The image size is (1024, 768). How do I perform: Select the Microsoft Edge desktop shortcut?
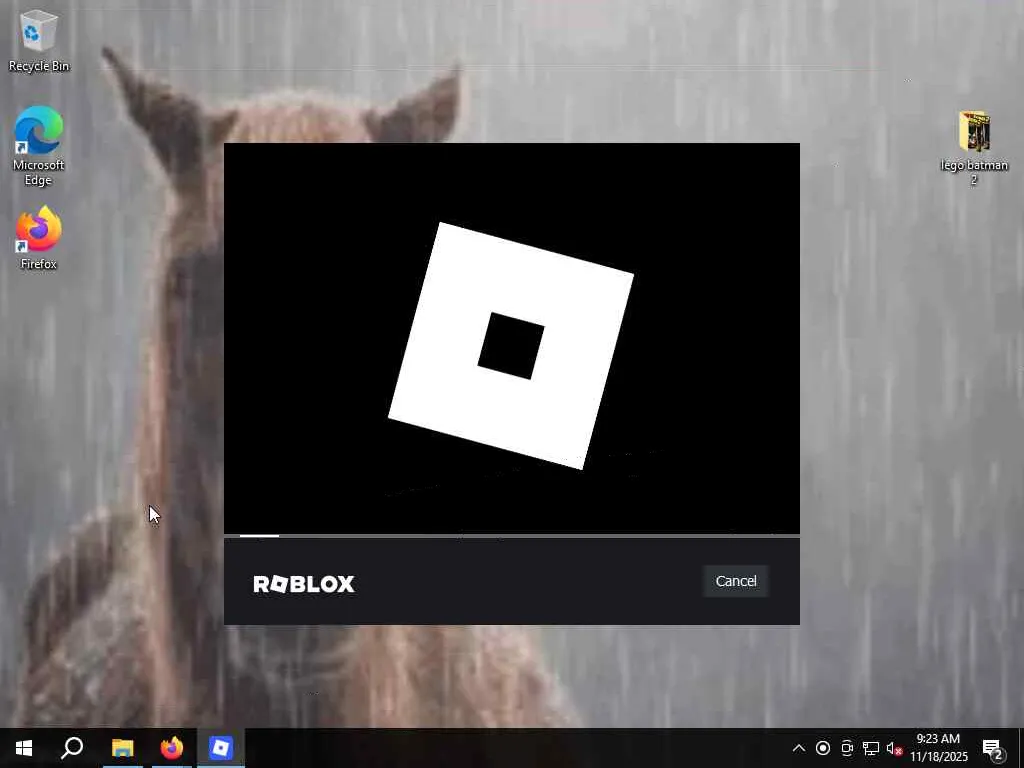tap(39, 146)
